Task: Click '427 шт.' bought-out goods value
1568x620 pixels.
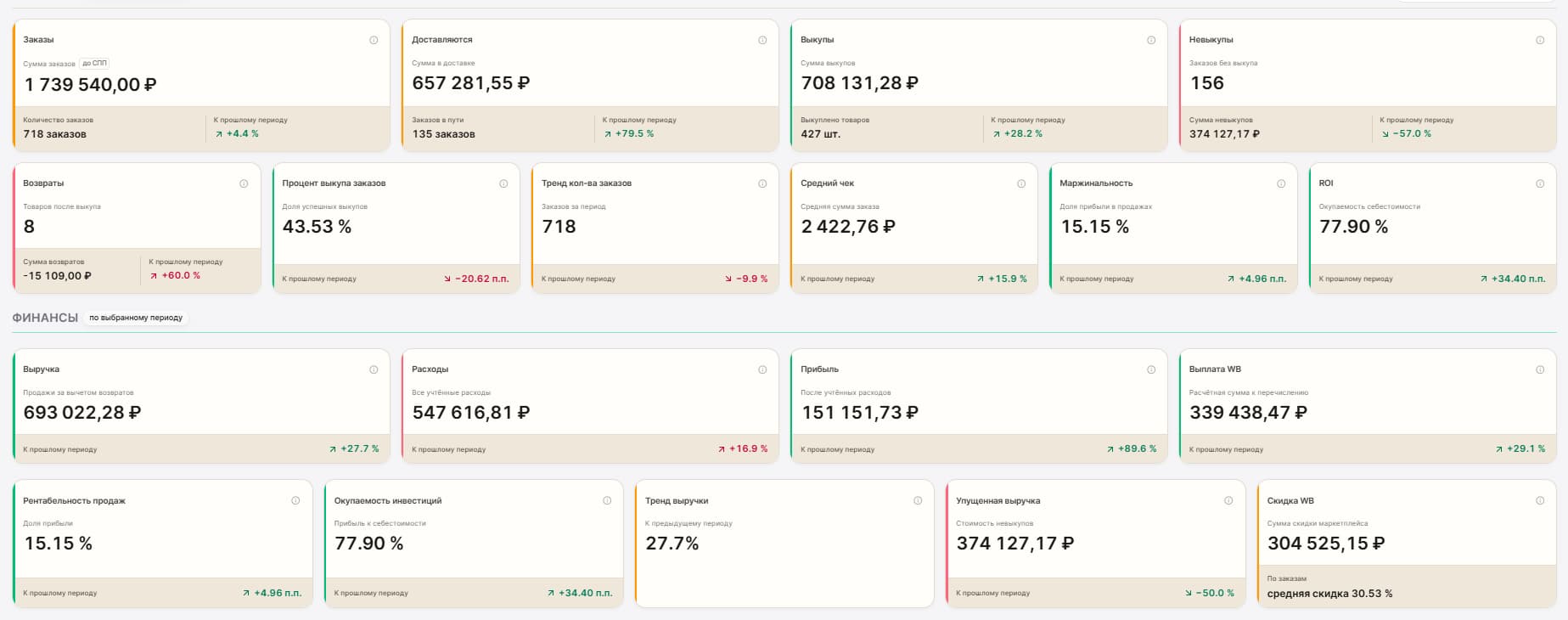Action: (x=820, y=134)
